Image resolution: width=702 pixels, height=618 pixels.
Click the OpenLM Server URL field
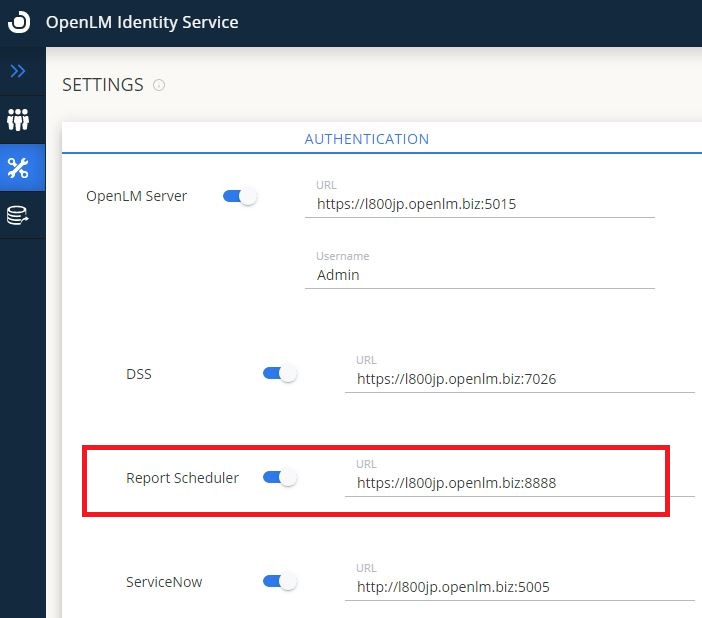pos(479,204)
